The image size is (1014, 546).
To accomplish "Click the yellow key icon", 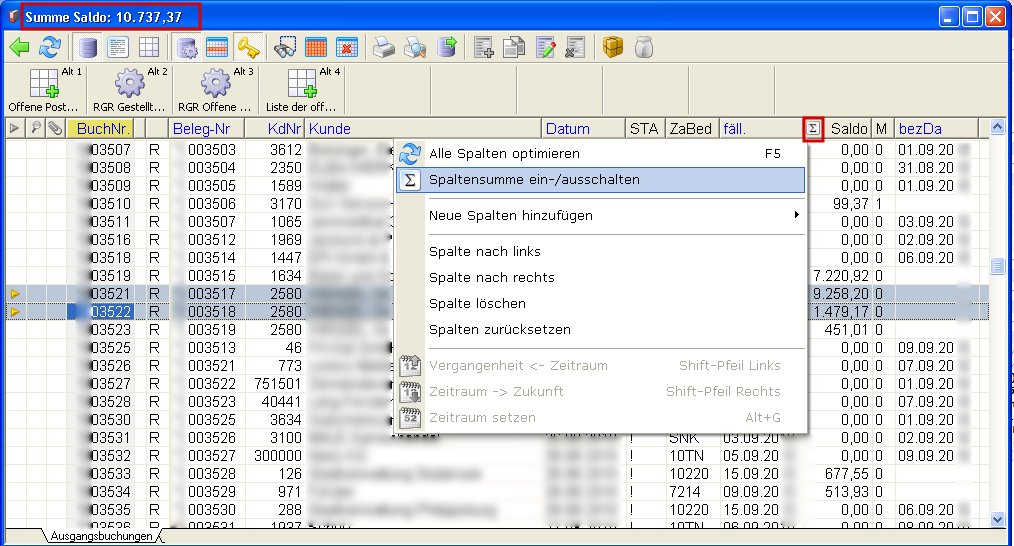I will 248,47.
